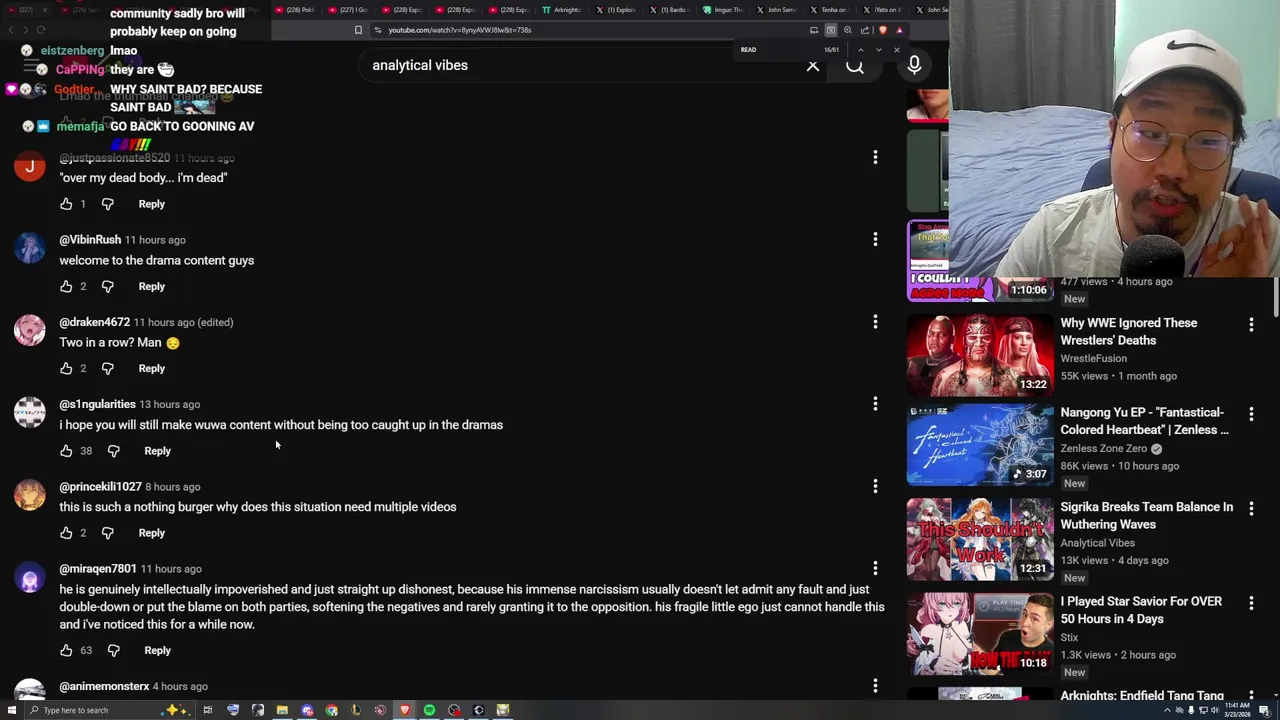Image resolution: width=1280 pixels, height=720 pixels.
Task: Go to previous find-in-page match
Action: point(860,50)
